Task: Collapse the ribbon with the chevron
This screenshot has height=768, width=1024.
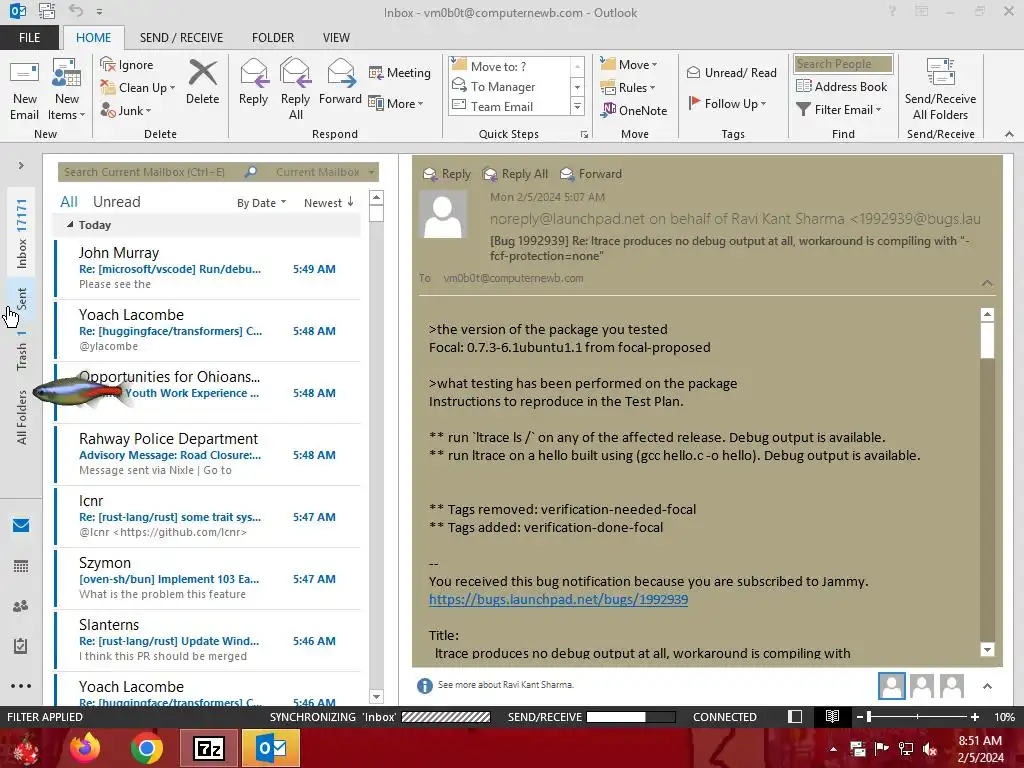Action: 1009,135
